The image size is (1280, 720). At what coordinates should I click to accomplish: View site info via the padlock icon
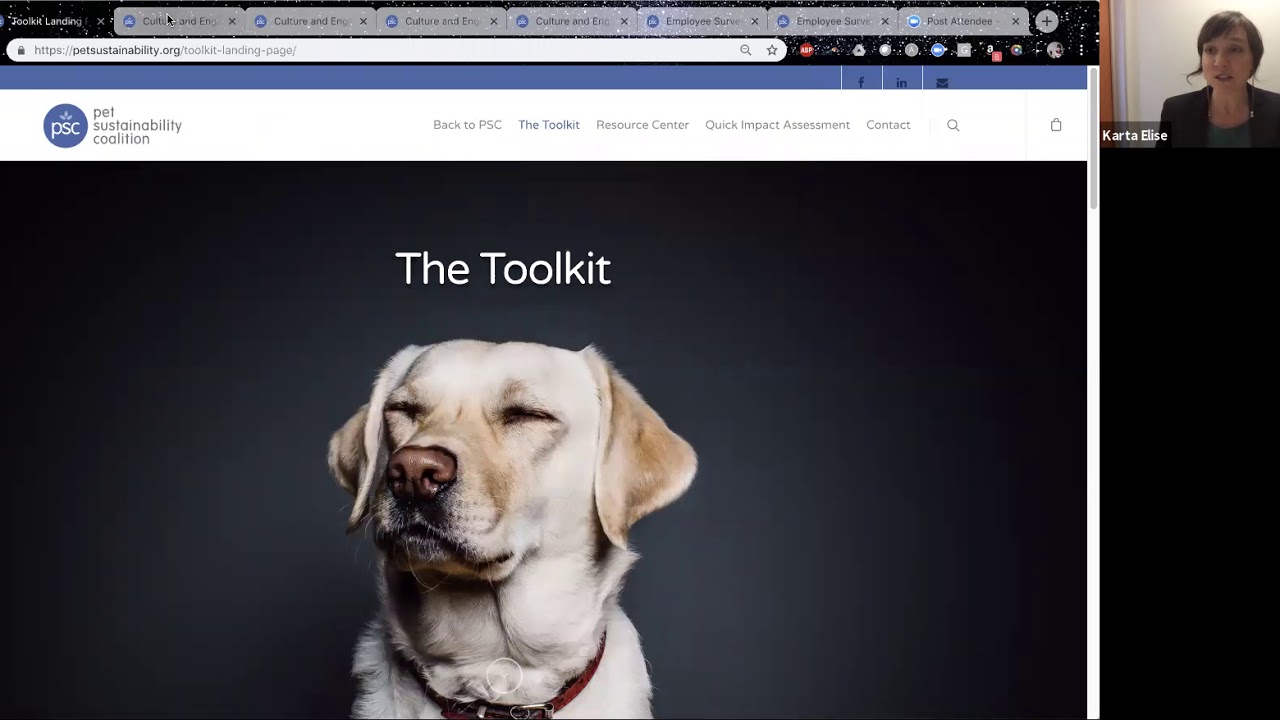click(21, 50)
